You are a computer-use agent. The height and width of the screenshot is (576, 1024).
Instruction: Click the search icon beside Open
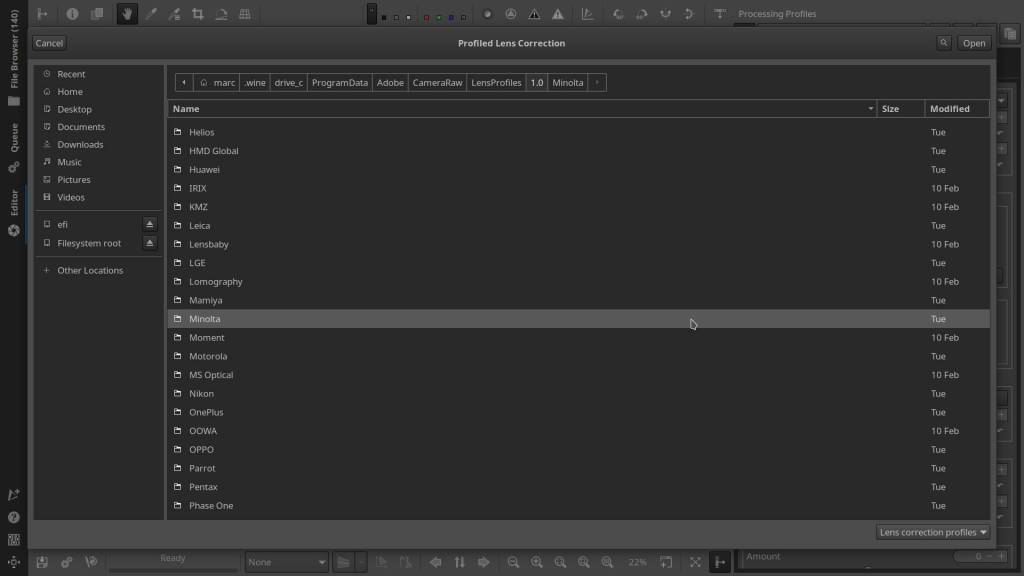pos(944,43)
